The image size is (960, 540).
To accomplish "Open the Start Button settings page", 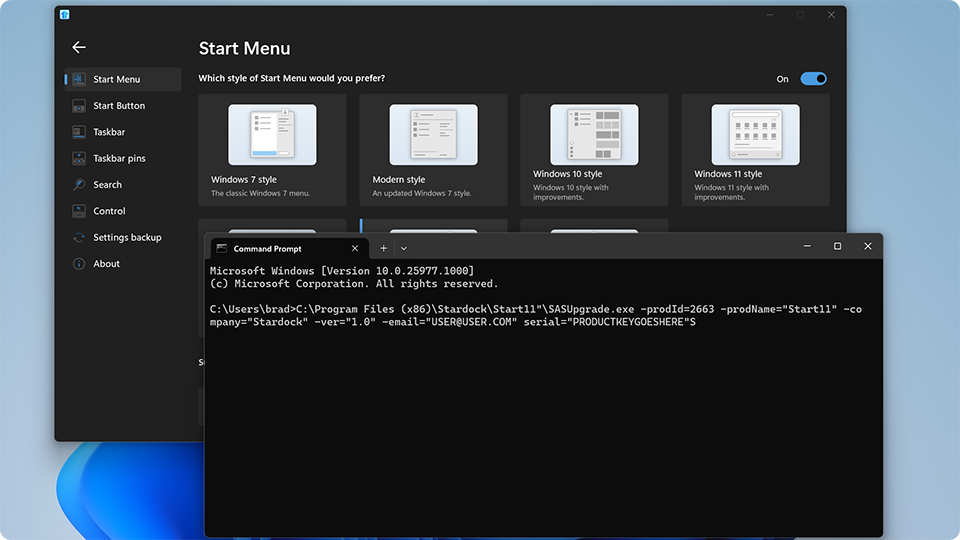I will 123,105.
